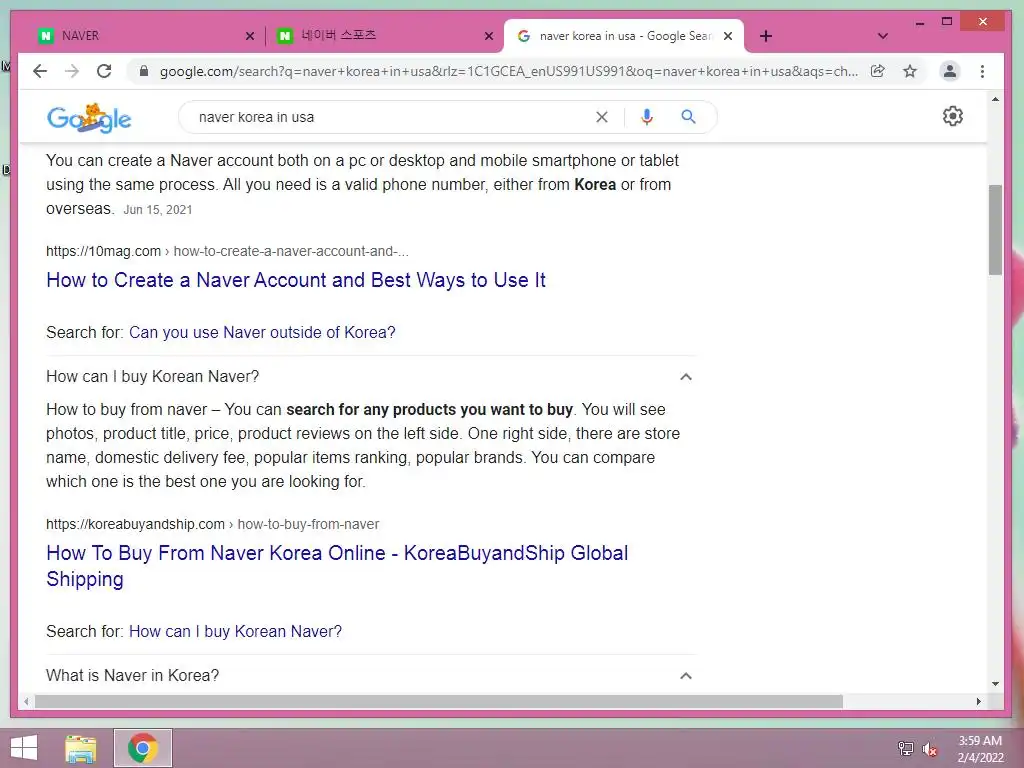
Task: Share this page using the share icon
Action: click(878, 71)
